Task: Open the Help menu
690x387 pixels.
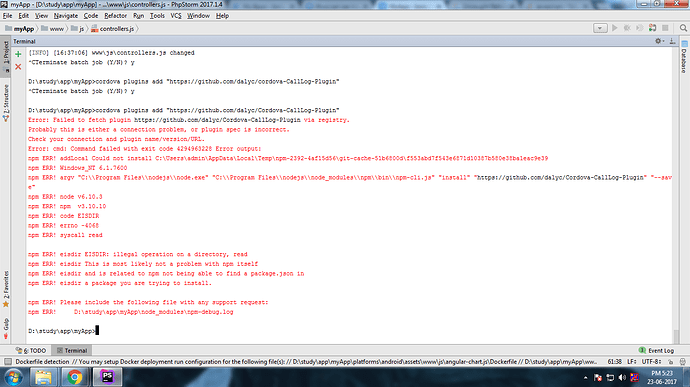Action: click(222, 16)
